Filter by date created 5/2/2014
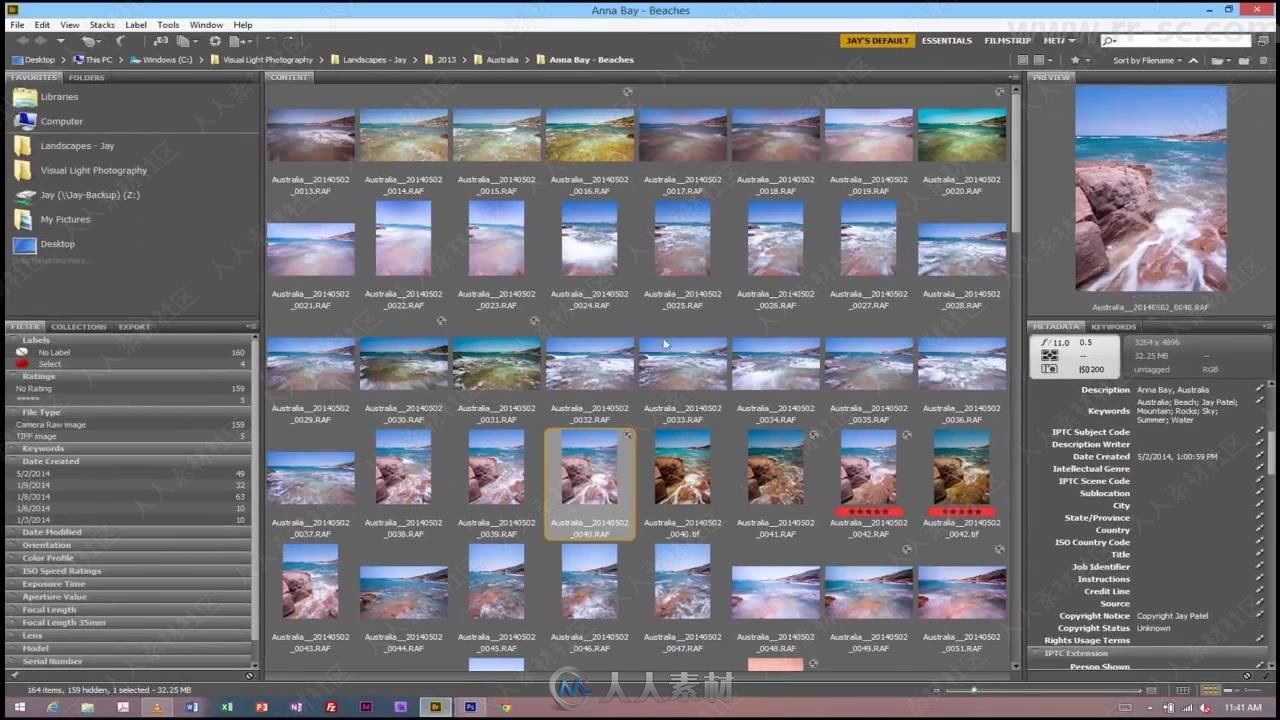 click(128, 473)
